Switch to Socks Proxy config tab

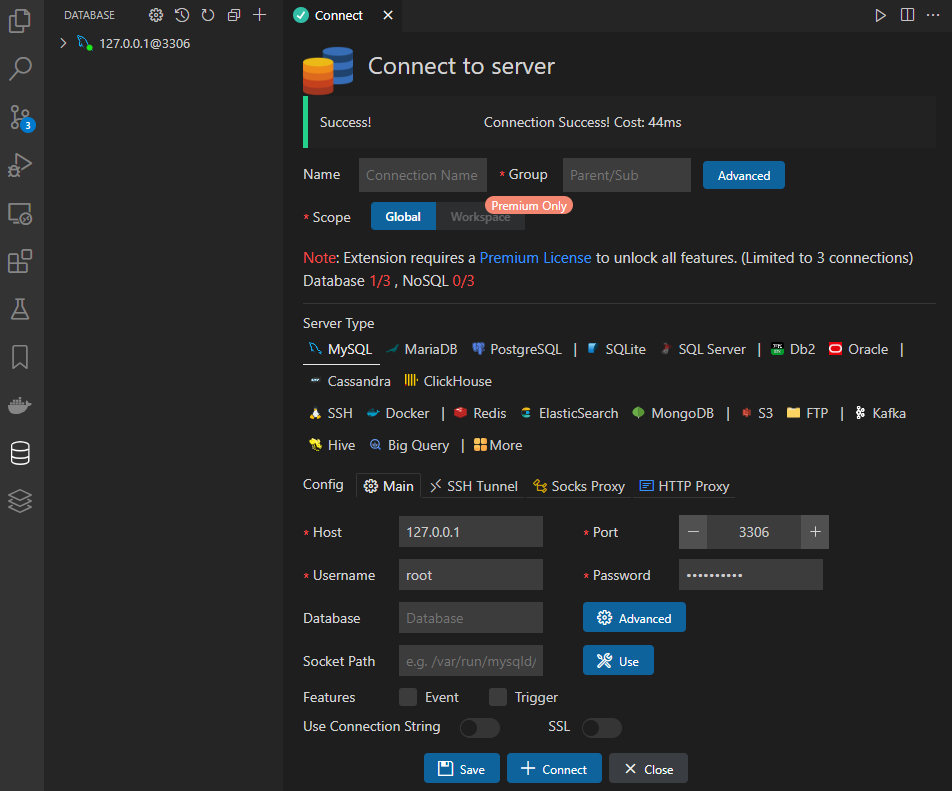point(579,486)
